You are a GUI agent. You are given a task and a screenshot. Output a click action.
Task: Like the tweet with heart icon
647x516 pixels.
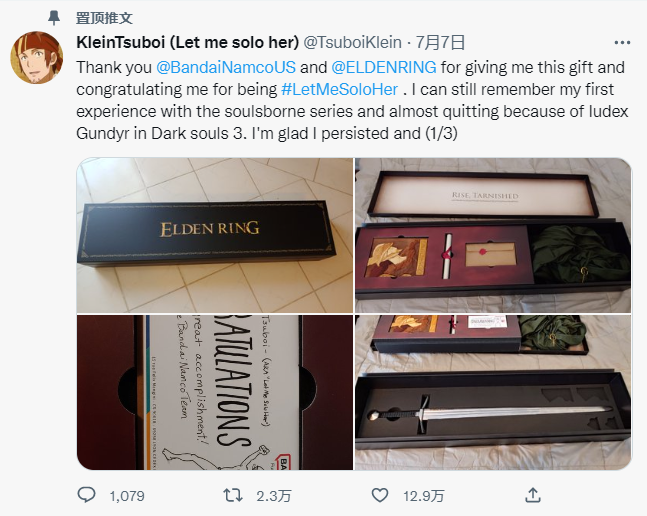tap(380, 495)
